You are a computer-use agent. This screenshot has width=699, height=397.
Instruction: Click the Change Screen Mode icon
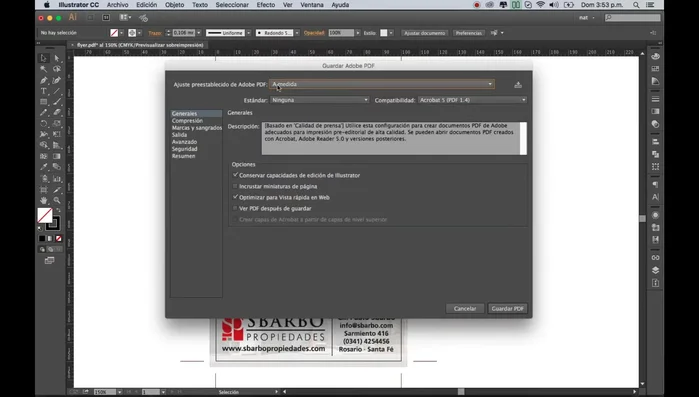click(49, 261)
